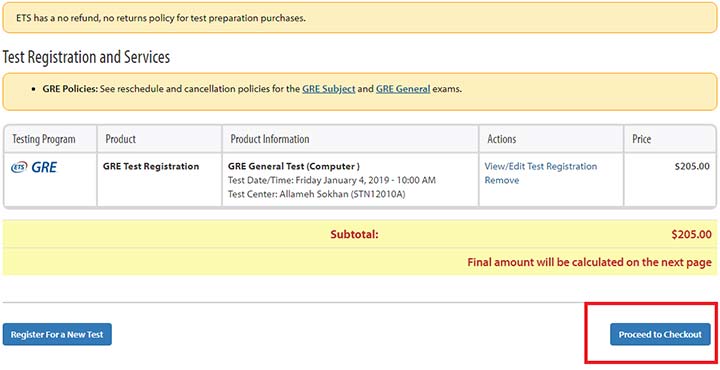
Task: Open the GRE General policy link
Action: click(403, 89)
